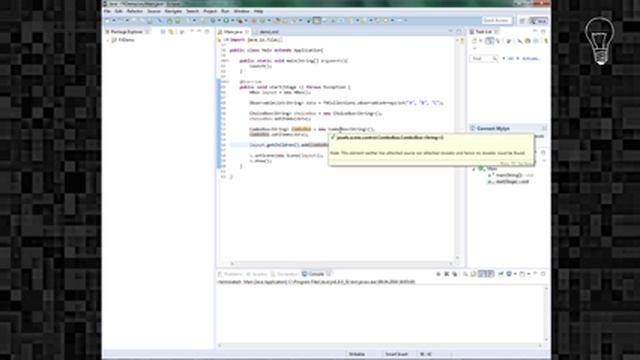
Task: Click the Smart Insert status bar entry
Action: point(396,354)
